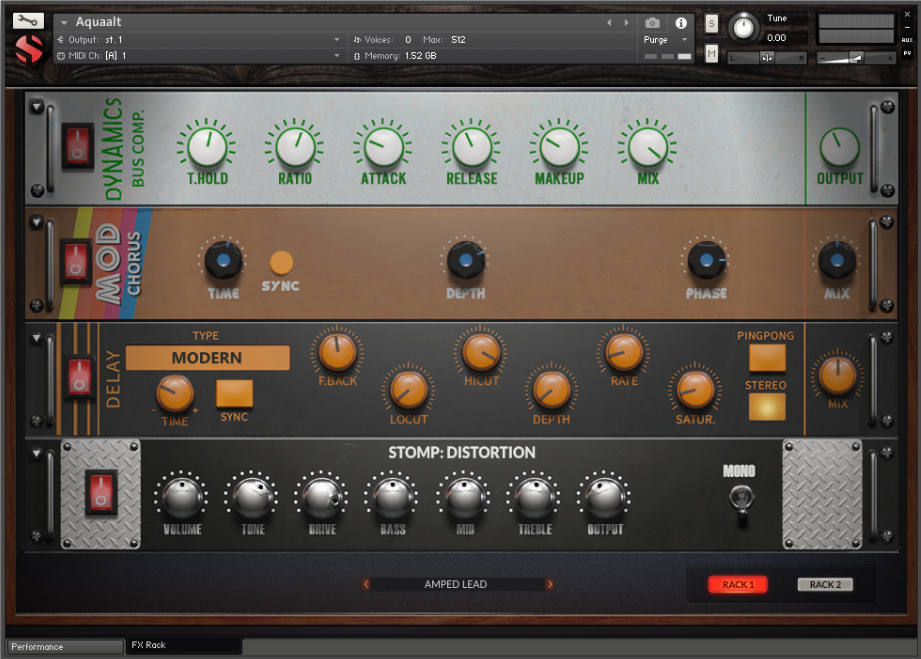Image resolution: width=921 pixels, height=659 pixels.
Task: Mute the Aquaalt instrument with the M icon
Action: [x=710, y=50]
